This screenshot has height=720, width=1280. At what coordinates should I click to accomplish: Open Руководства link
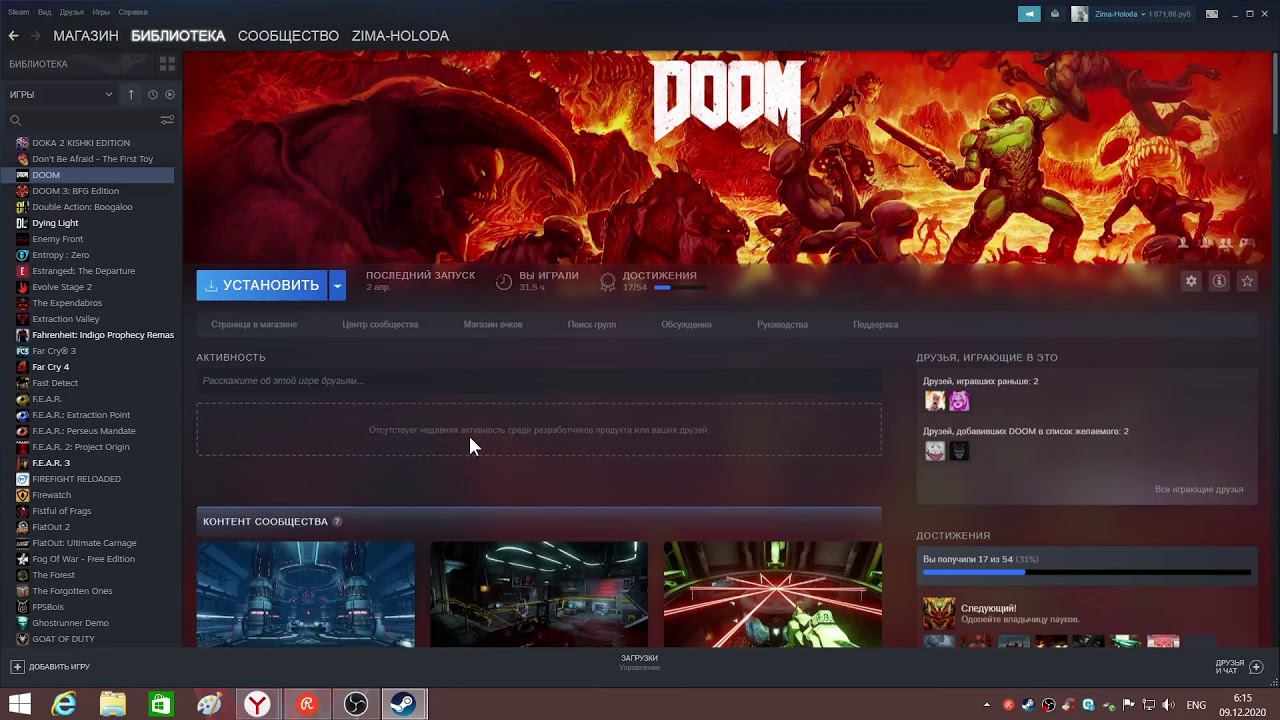pyautogui.click(x=782, y=324)
